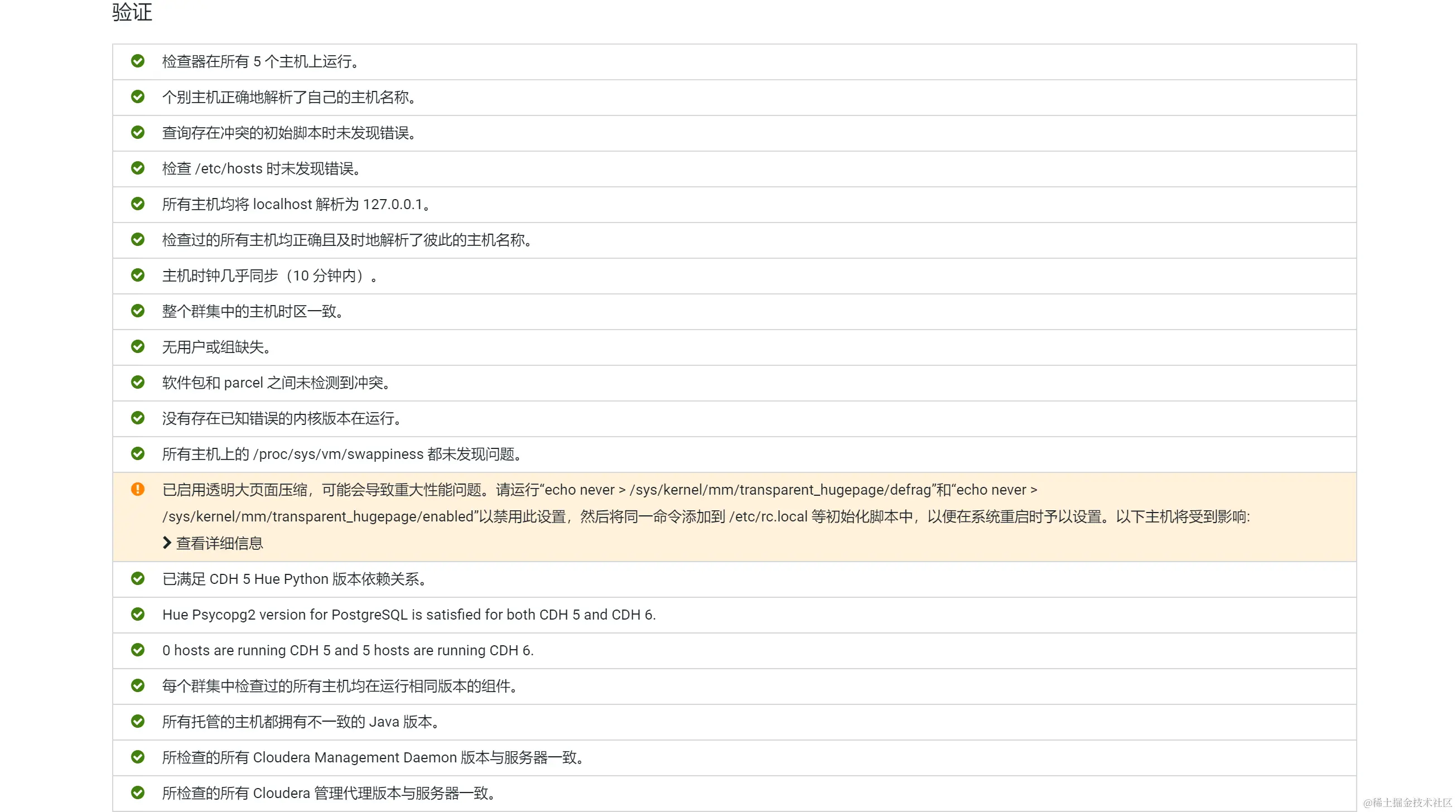Click the chevron arrow before 查看详细信息

(x=166, y=543)
